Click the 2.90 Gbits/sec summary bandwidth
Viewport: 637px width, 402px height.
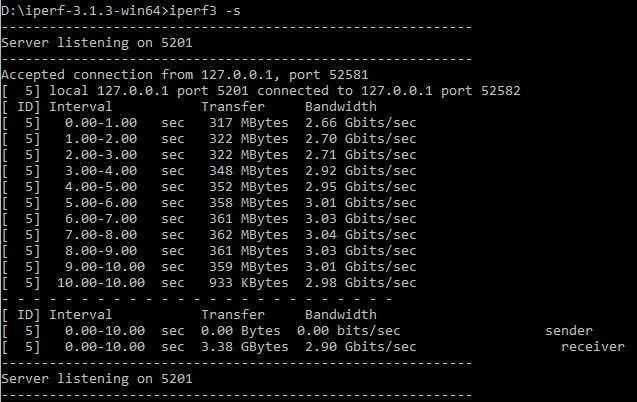click(361, 347)
